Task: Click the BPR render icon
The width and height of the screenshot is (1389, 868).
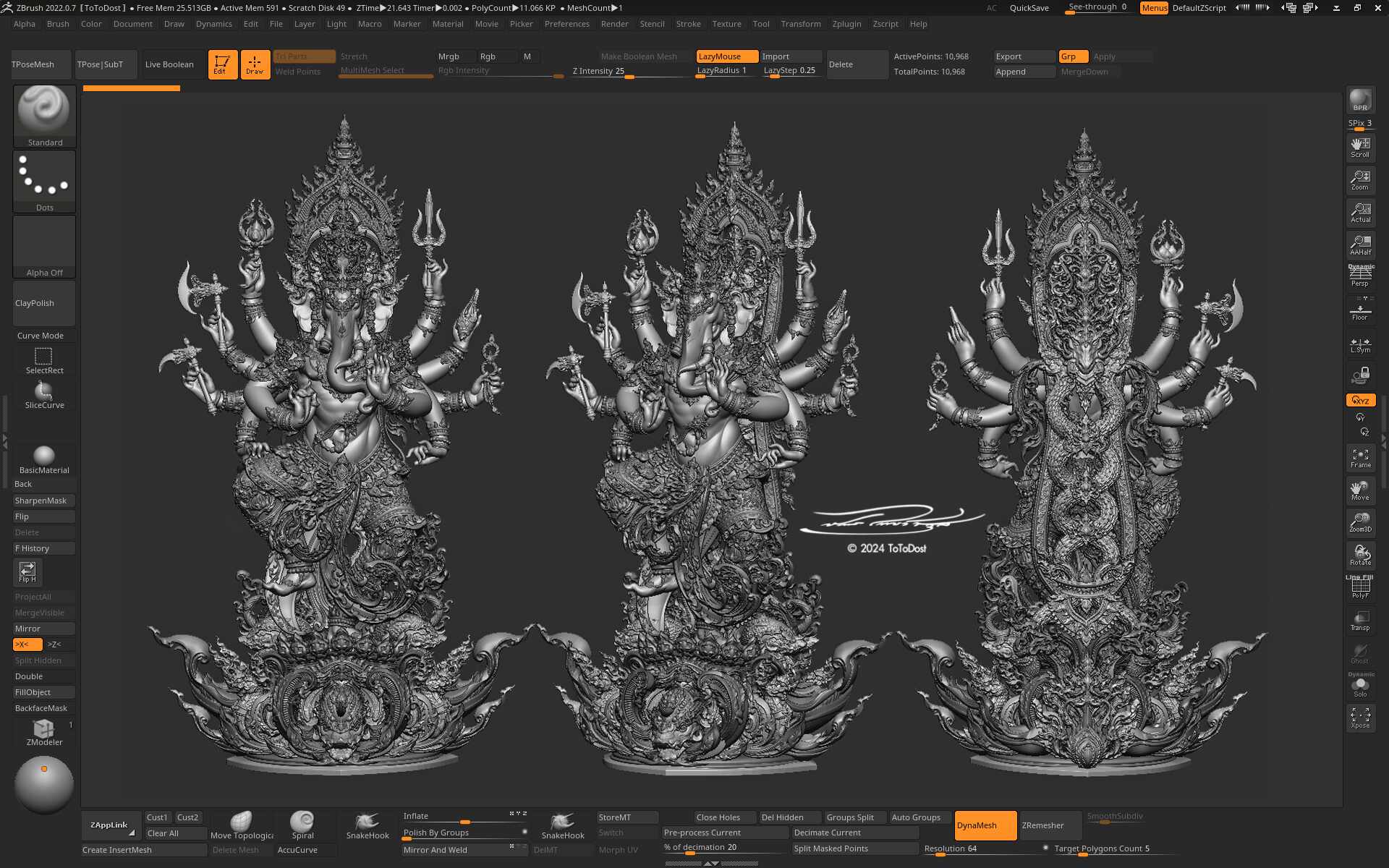Action: coord(1360,100)
